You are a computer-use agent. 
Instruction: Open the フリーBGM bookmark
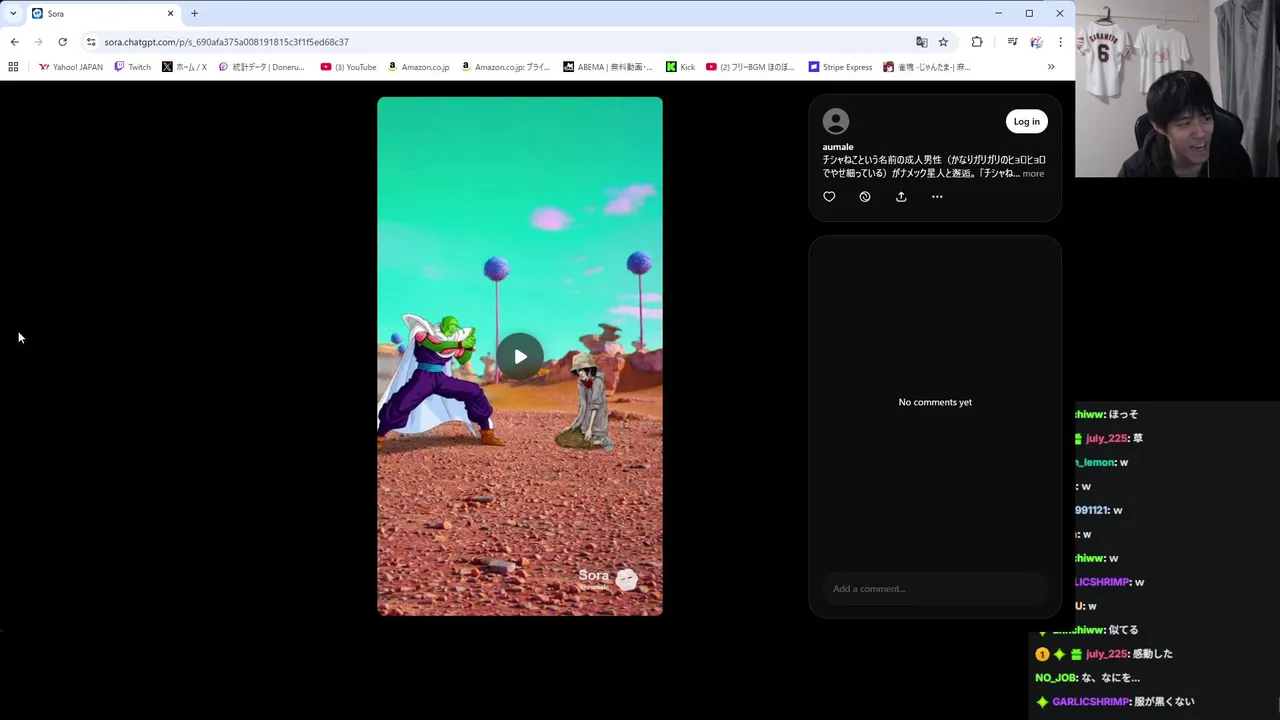(x=750, y=67)
